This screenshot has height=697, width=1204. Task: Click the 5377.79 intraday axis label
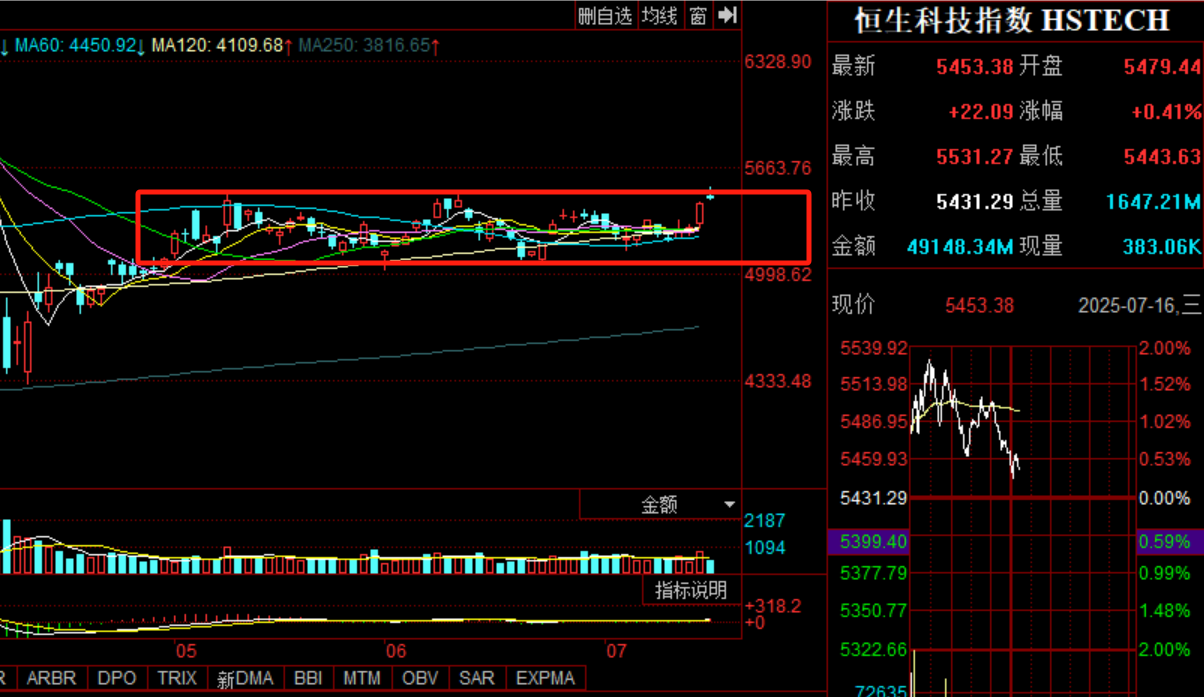(x=874, y=573)
